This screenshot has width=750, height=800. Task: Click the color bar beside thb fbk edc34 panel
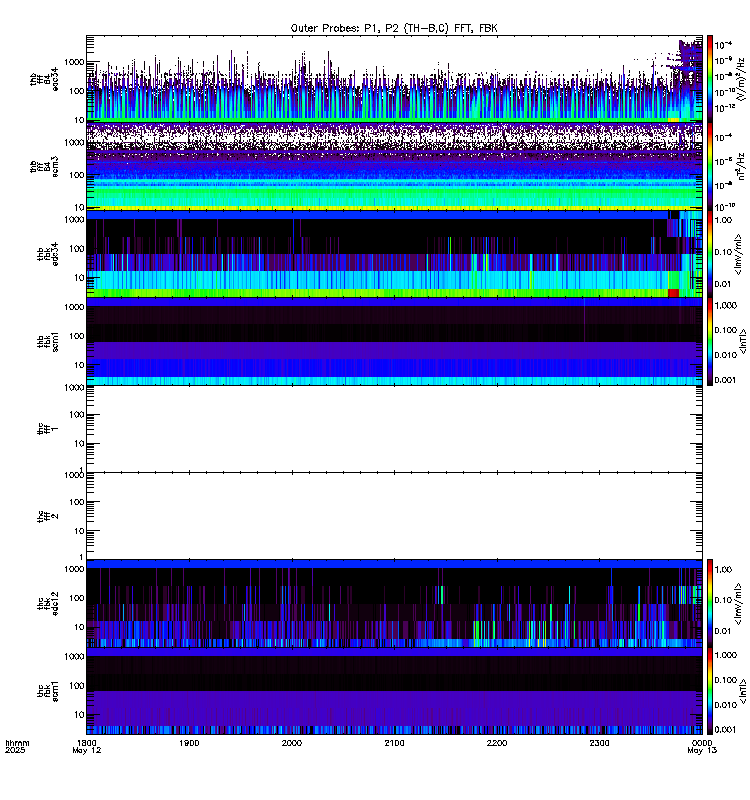tap(709, 254)
